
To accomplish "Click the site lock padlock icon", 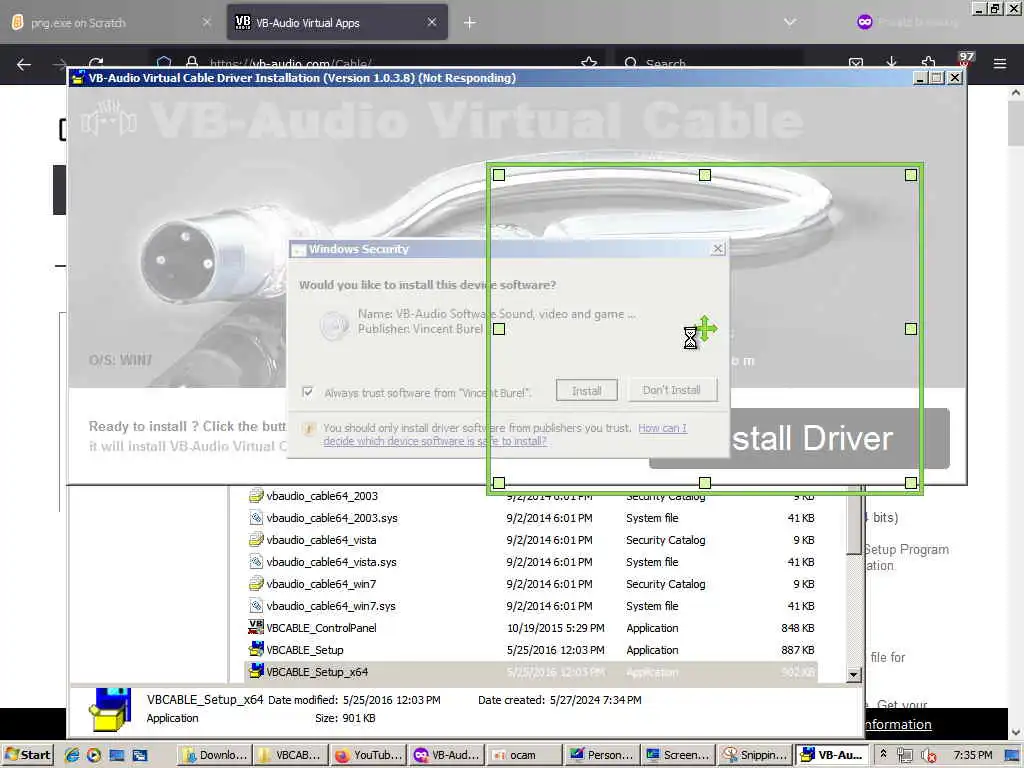I will point(192,63).
